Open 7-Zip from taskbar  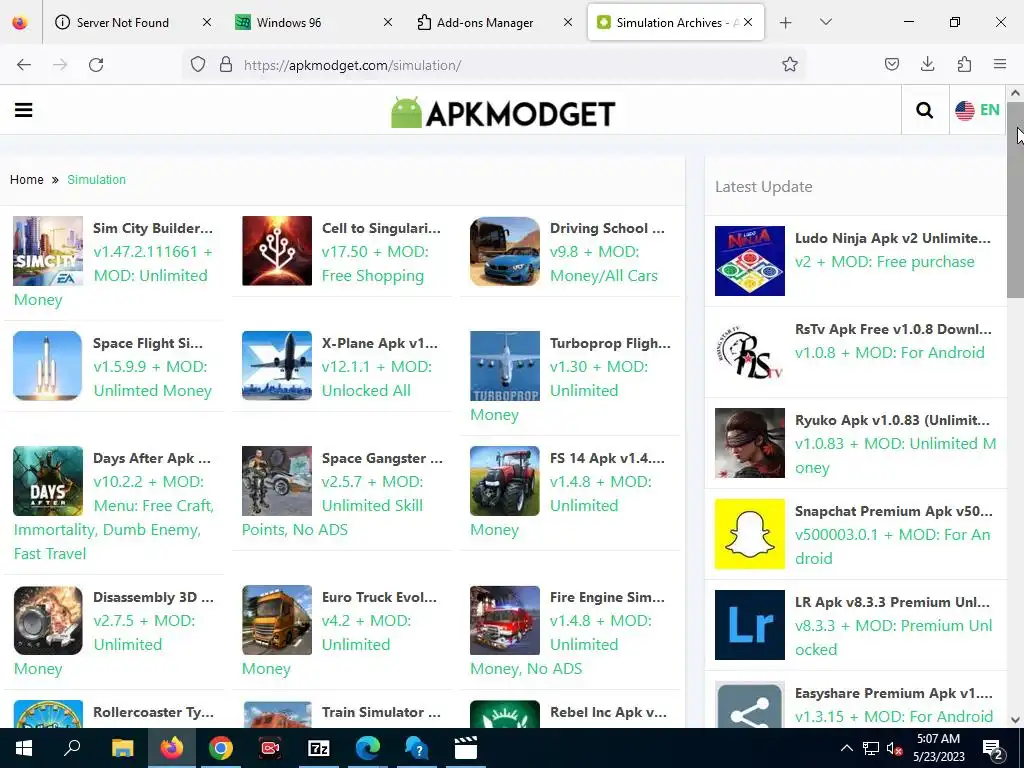(319, 748)
